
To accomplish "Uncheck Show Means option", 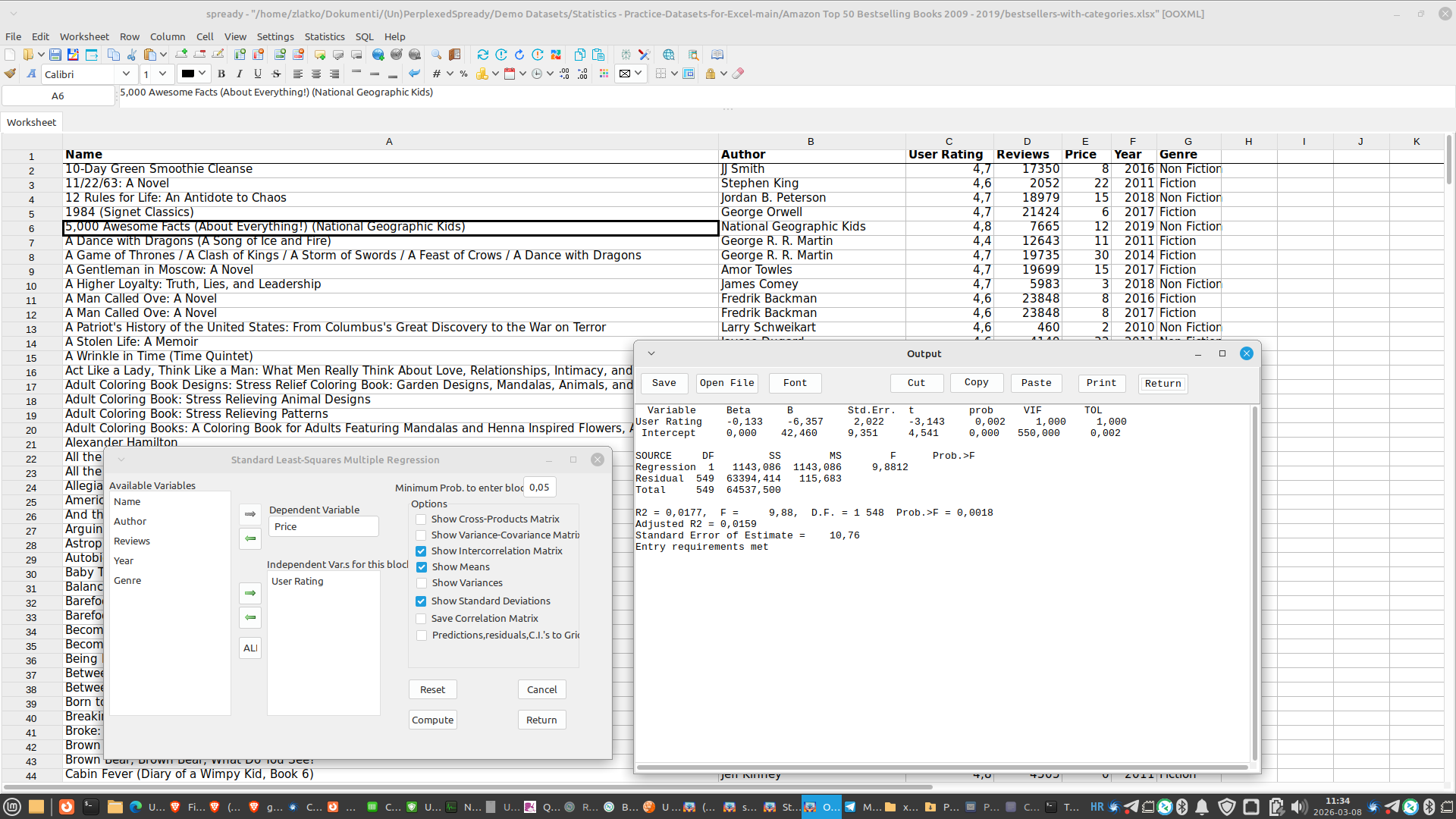I will 421,567.
